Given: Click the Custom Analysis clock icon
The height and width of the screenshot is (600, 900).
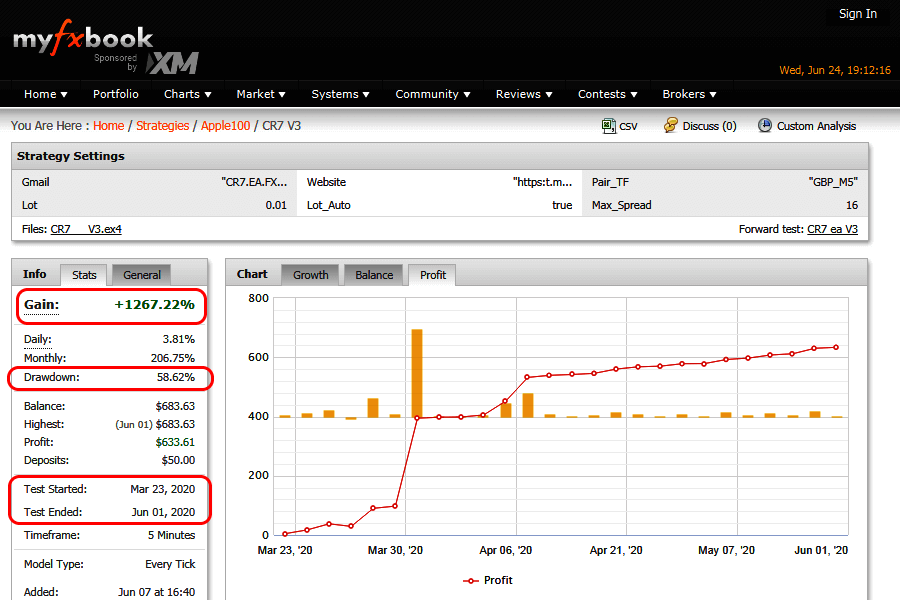Looking at the screenshot, I should pos(765,126).
